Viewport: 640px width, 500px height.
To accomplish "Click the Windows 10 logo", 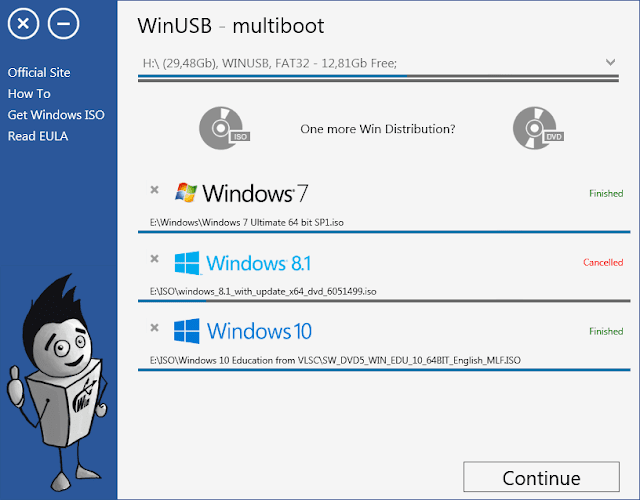I will pos(243,331).
